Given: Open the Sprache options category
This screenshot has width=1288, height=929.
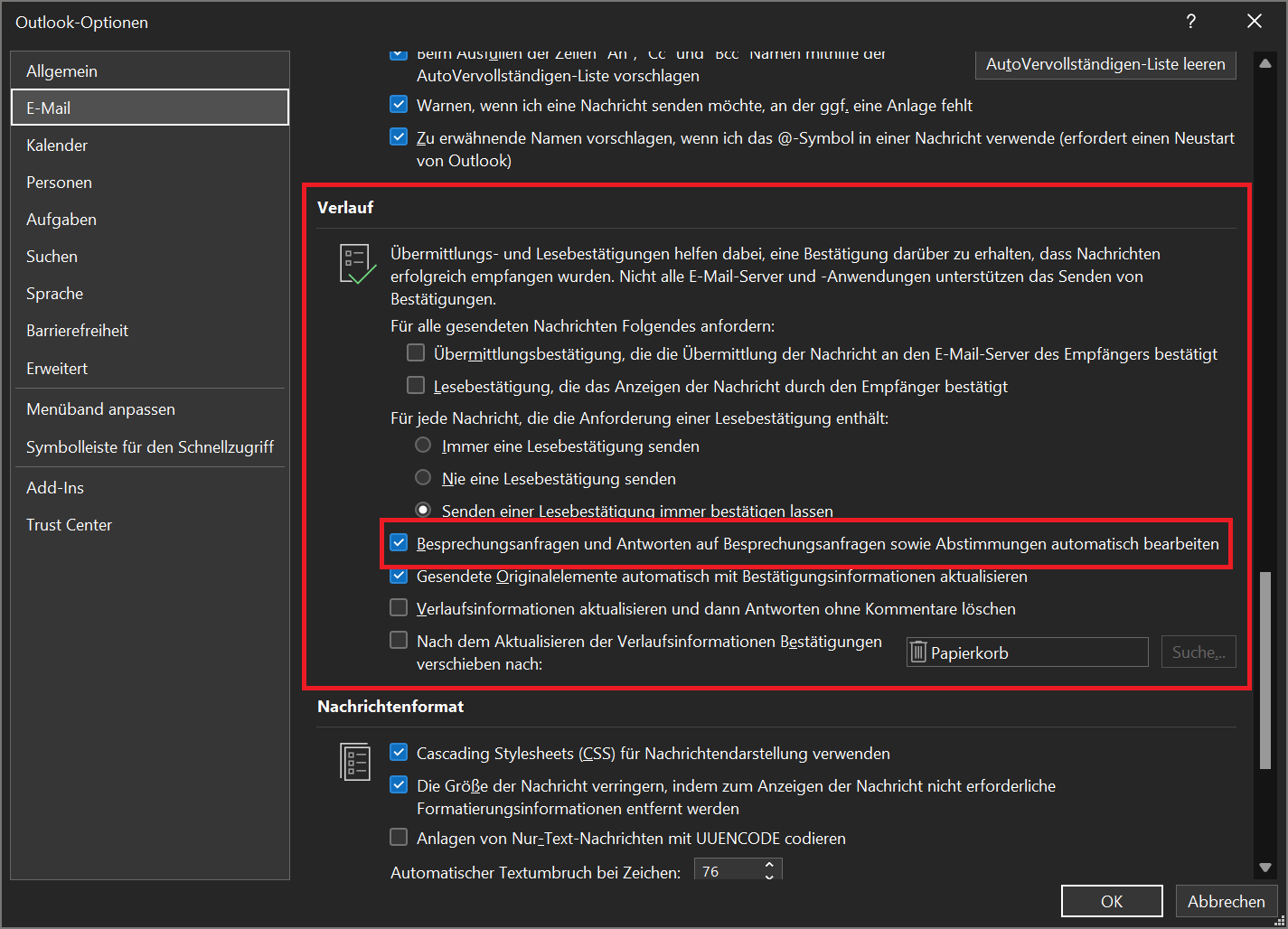Looking at the screenshot, I should (150, 293).
